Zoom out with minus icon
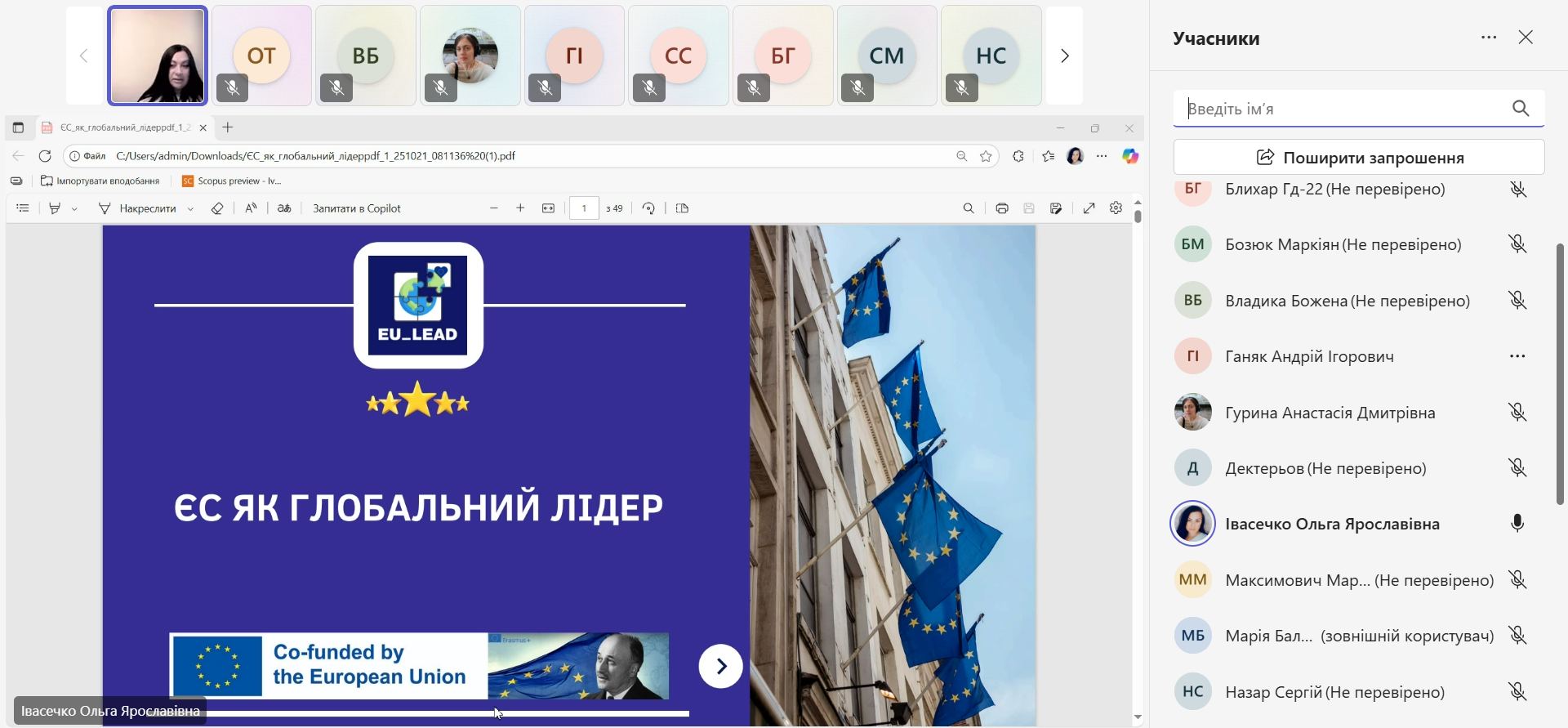 click(494, 208)
